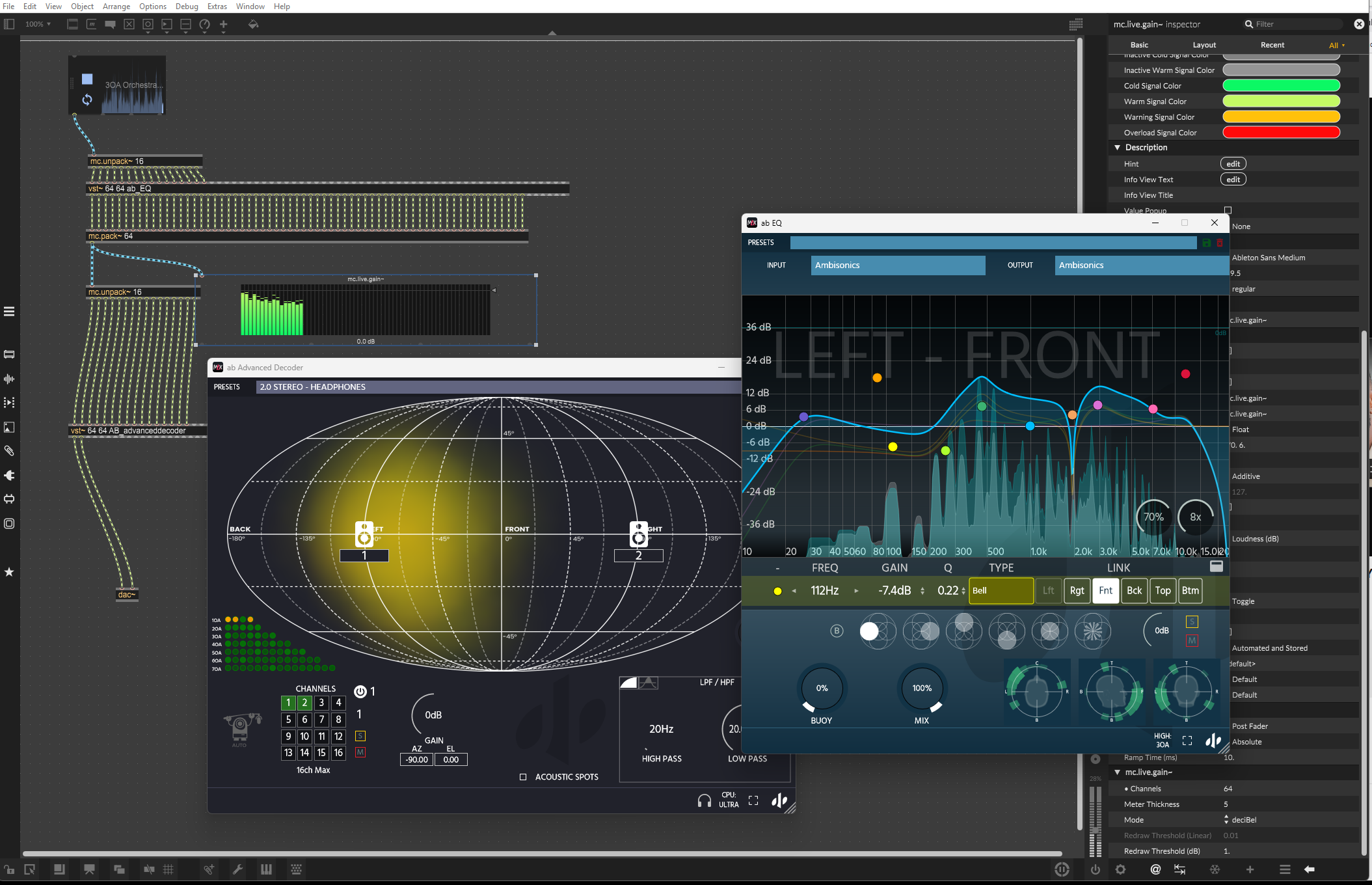The height and width of the screenshot is (885, 1372).
Task: Switch to the Layout inspector tab
Action: (1204, 45)
